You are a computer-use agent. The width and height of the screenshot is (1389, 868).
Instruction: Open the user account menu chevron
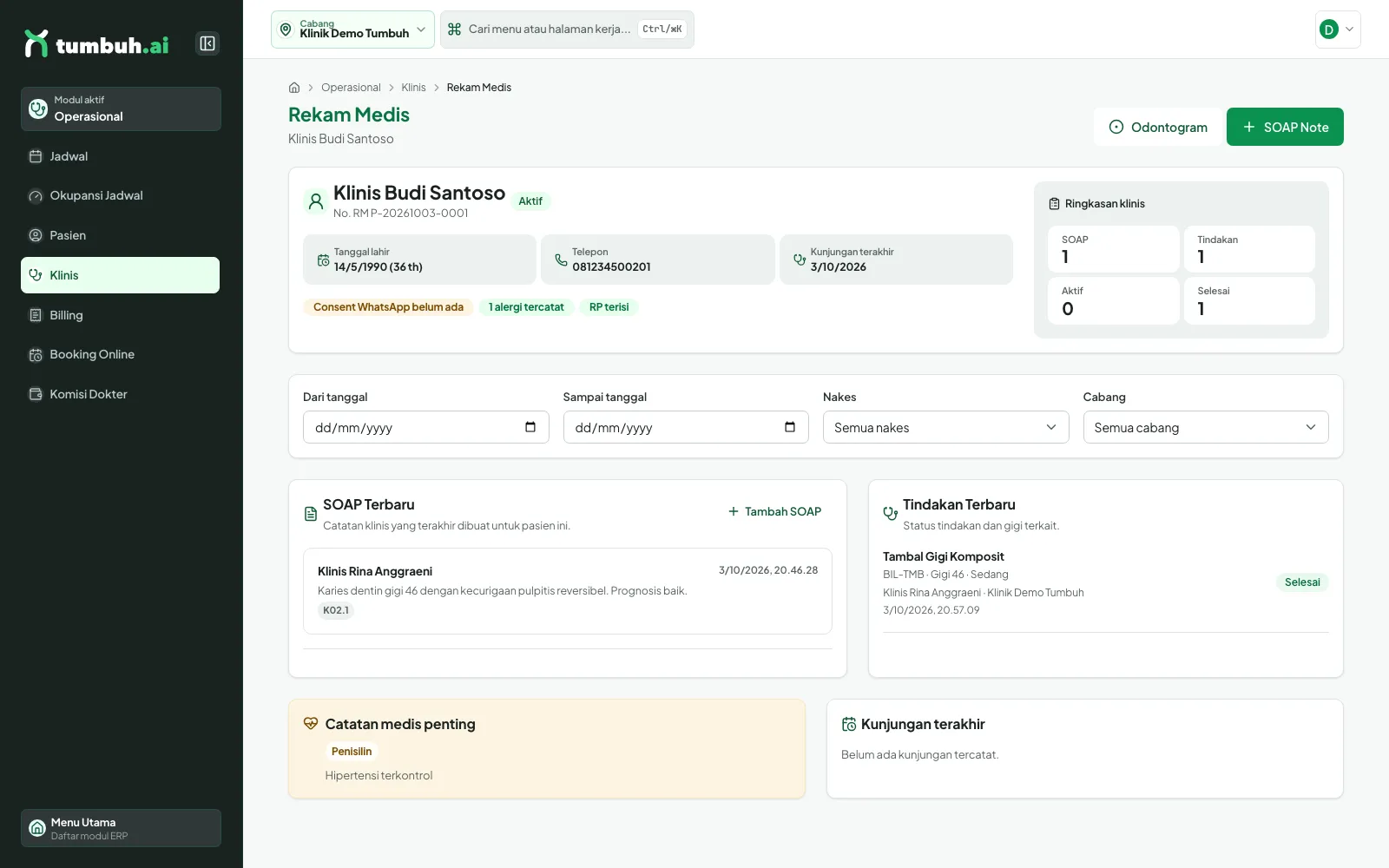tap(1349, 30)
